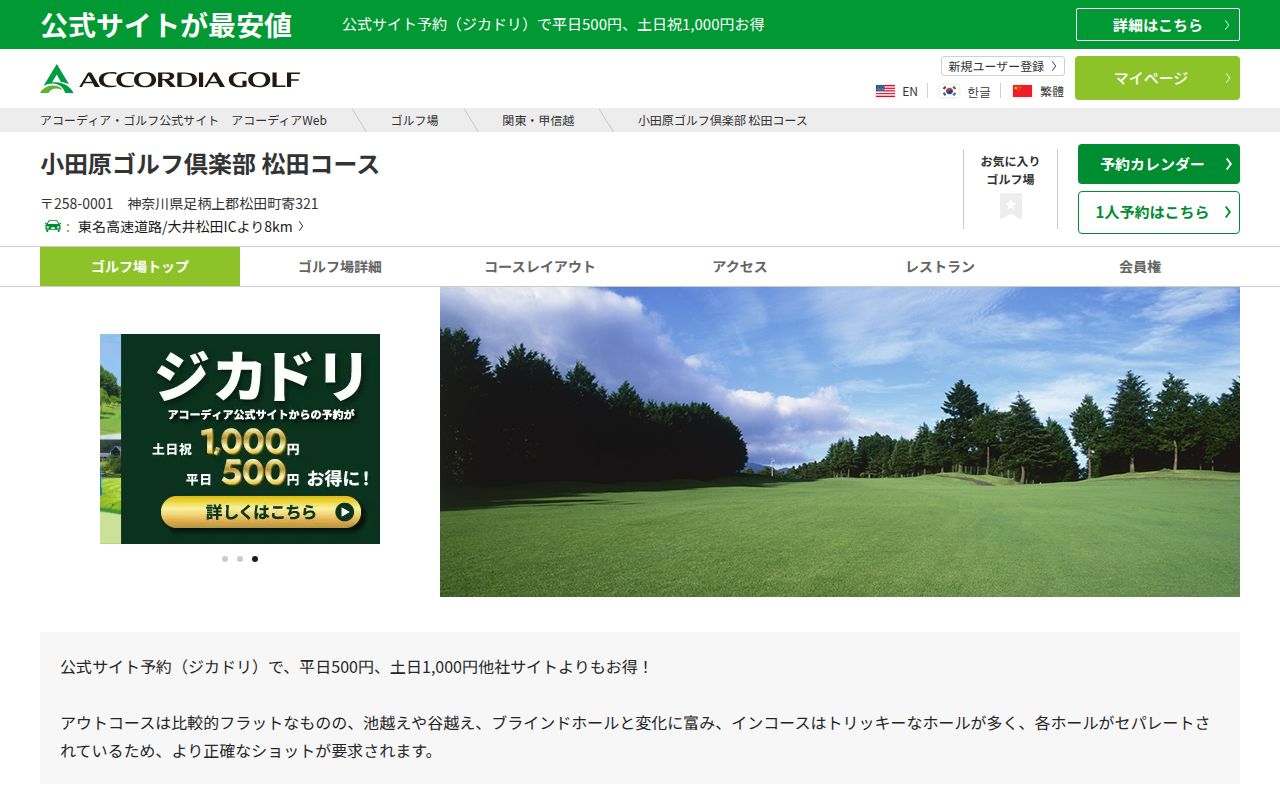Open マイページ button
Screen dimensions: 1280x800
(x=1157, y=78)
